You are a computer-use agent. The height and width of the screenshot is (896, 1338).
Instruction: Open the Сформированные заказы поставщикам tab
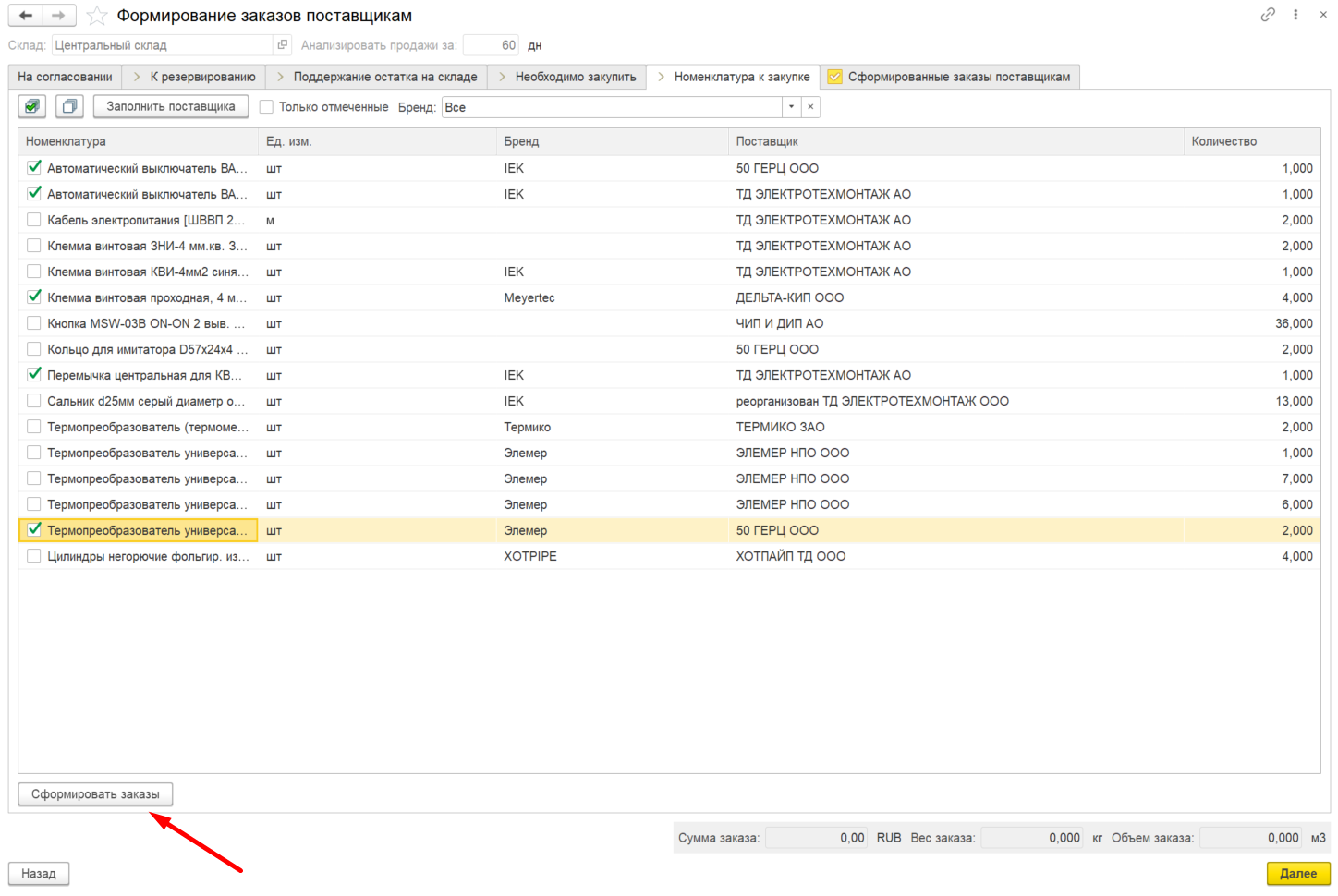(x=950, y=77)
